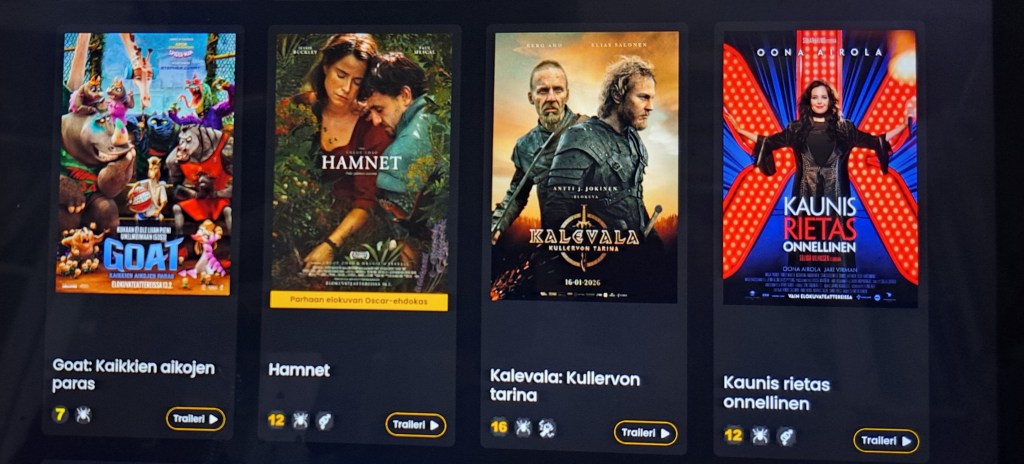Watch the Kalevala trailer via Traileri
Viewport: 1024px width, 464px height.
[645, 433]
